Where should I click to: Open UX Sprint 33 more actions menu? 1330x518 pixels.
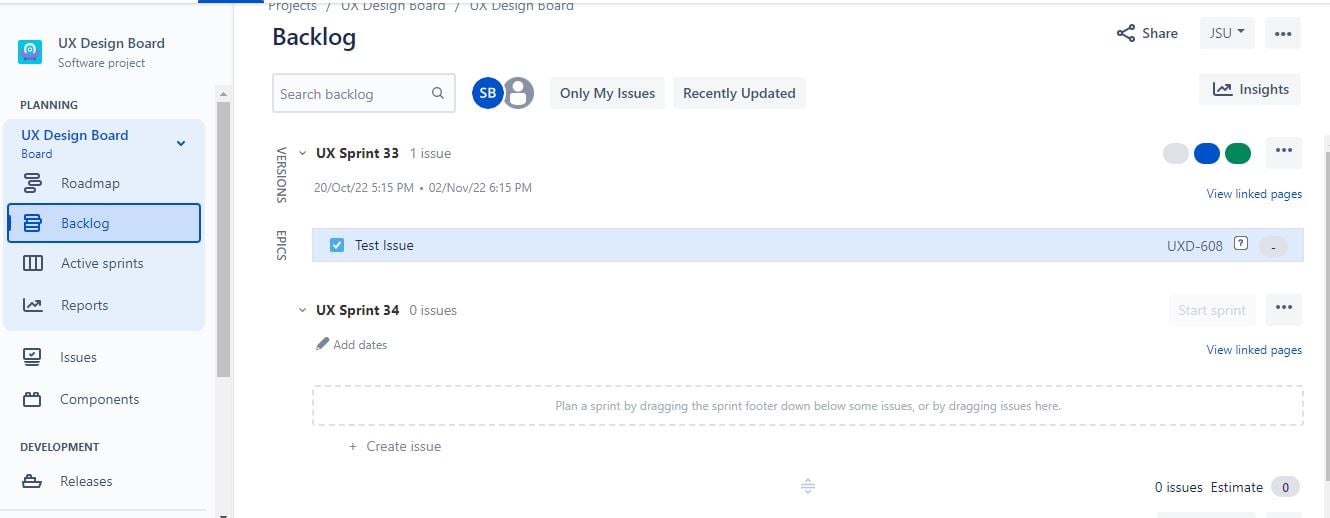tap(1284, 152)
